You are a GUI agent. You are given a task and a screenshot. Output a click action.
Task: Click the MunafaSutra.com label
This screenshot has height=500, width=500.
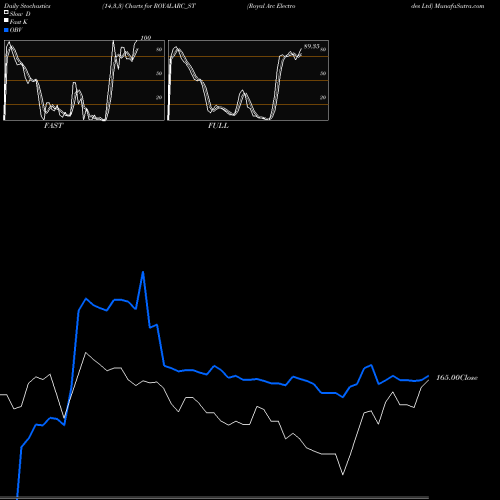(459, 6)
